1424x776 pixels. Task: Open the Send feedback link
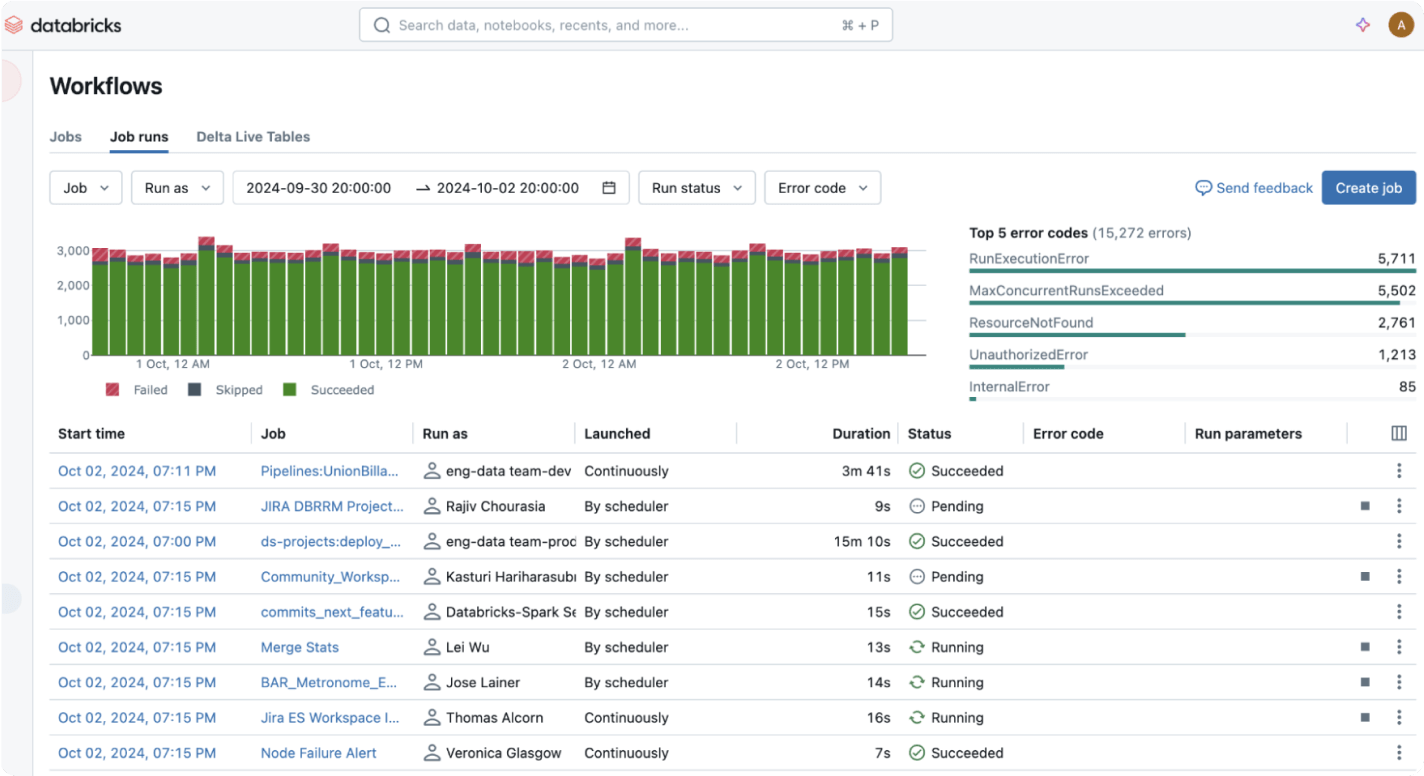tap(1254, 188)
